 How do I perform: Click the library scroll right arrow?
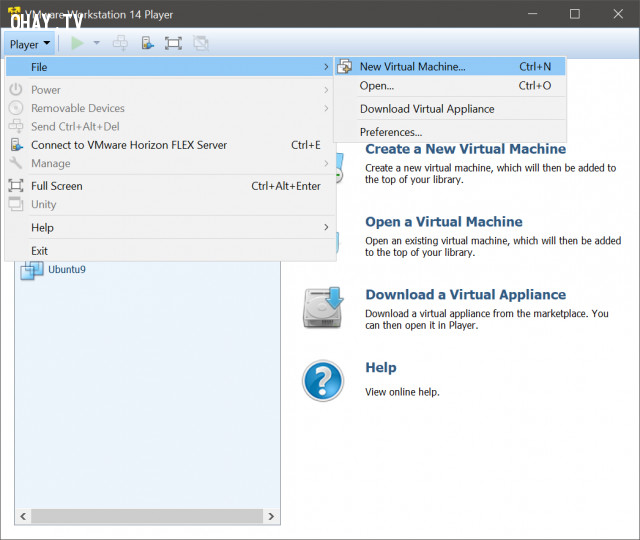(x=271, y=516)
